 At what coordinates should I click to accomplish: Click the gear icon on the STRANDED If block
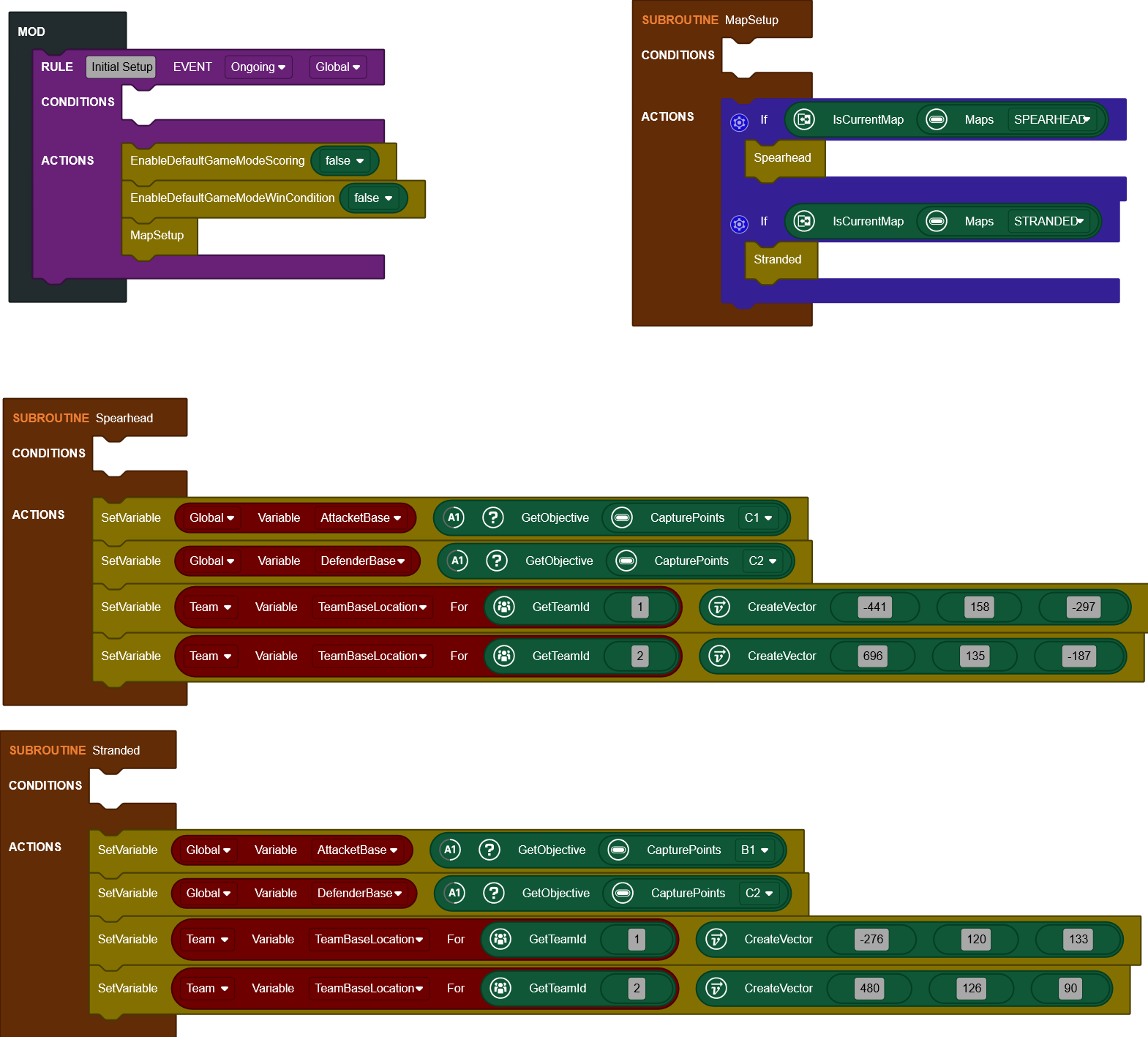[739, 224]
